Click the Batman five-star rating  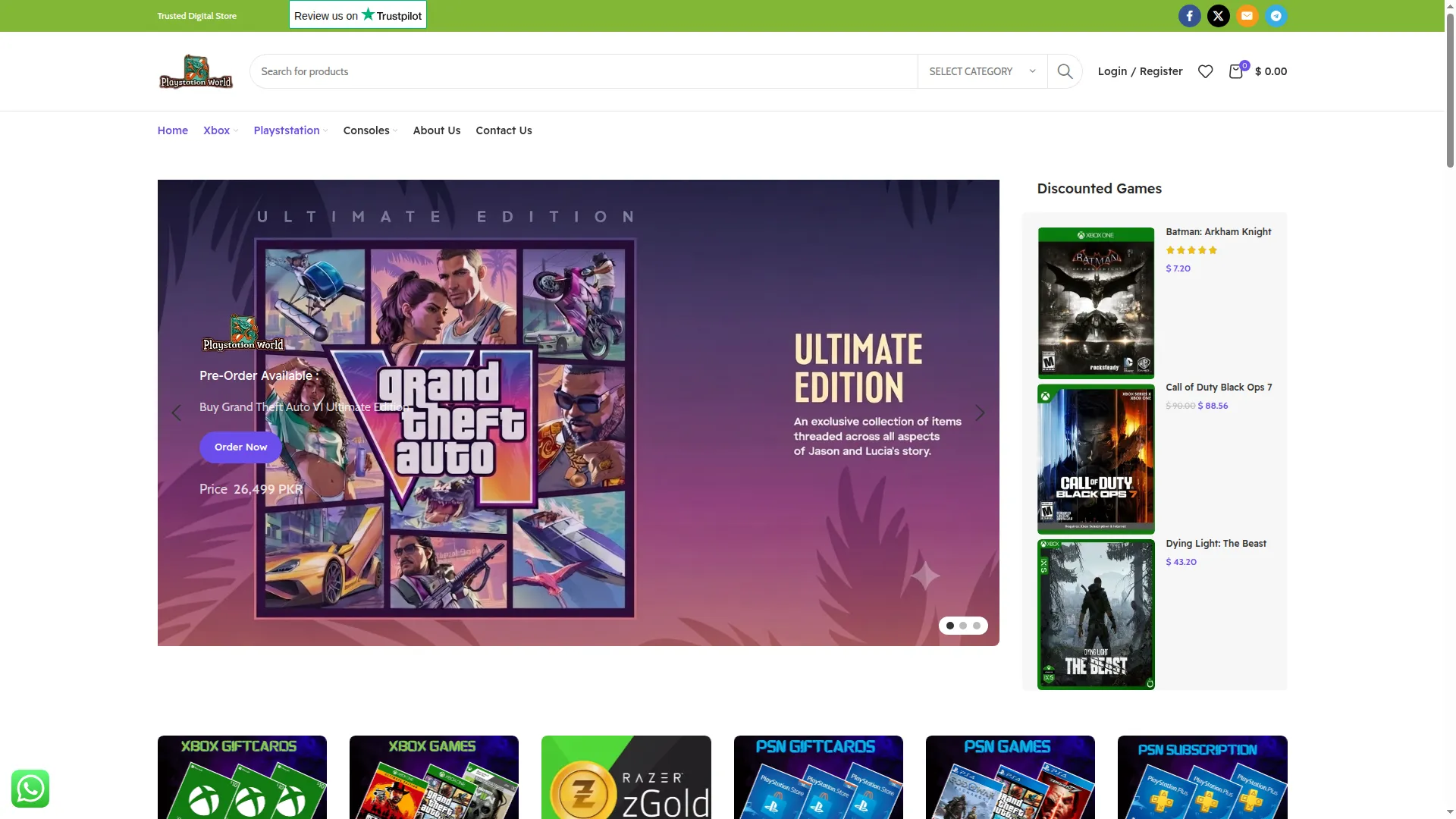click(x=1191, y=250)
